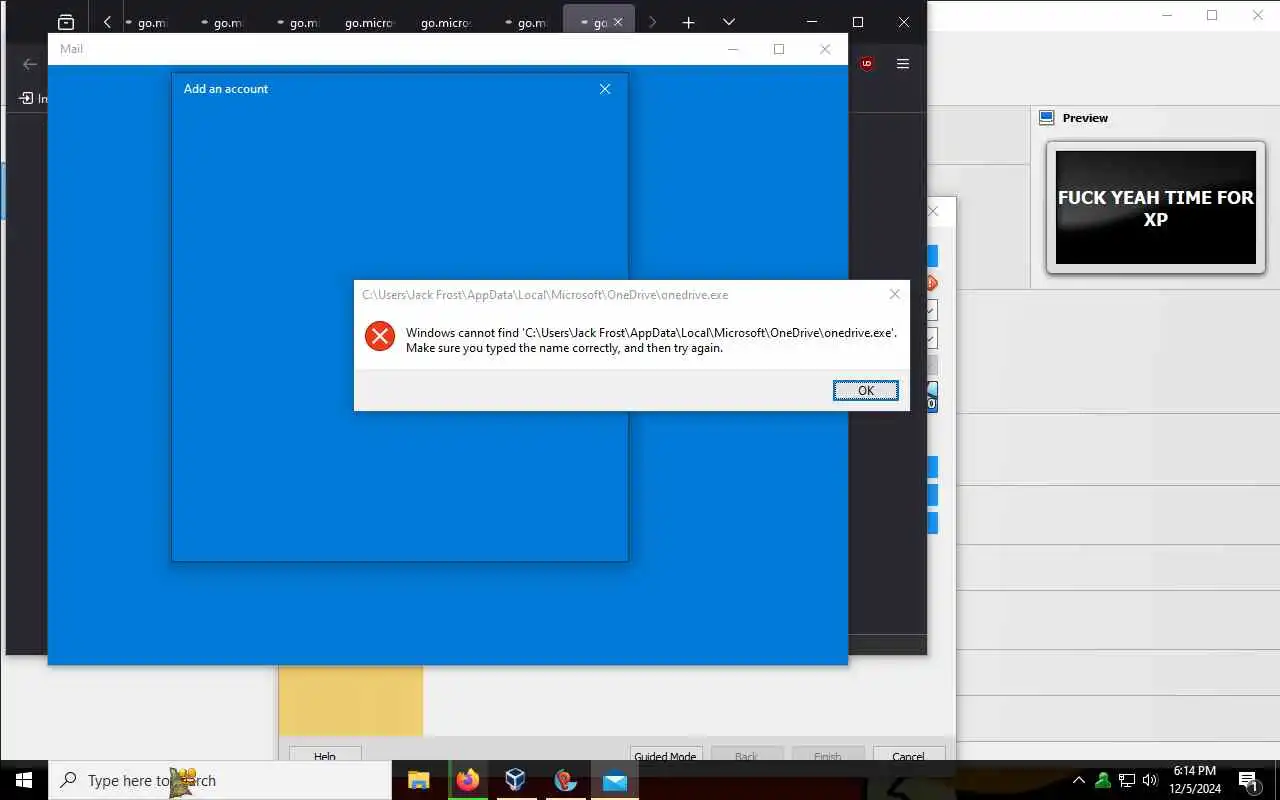Open the uBlock Origin extension icon
Viewport: 1280px width, 800px height.
point(867,64)
